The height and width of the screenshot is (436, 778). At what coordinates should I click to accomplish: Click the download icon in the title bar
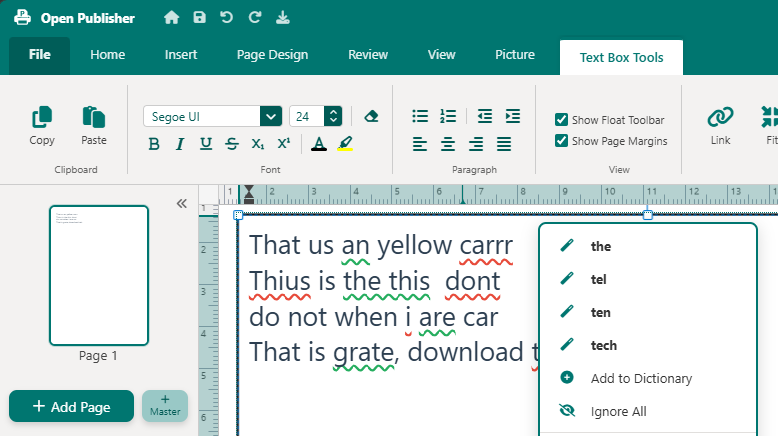click(x=283, y=18)
